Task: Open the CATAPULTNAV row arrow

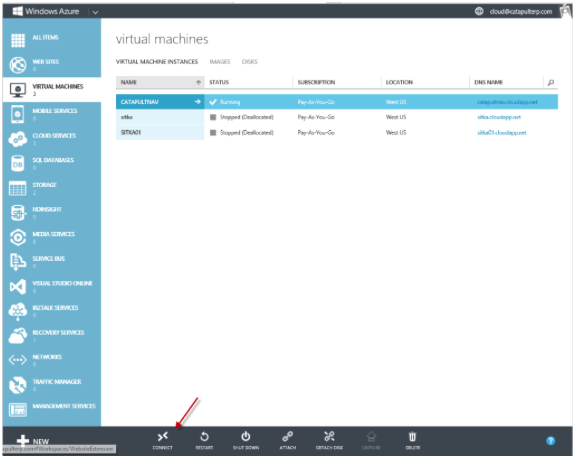Action: tap(198, 102)
